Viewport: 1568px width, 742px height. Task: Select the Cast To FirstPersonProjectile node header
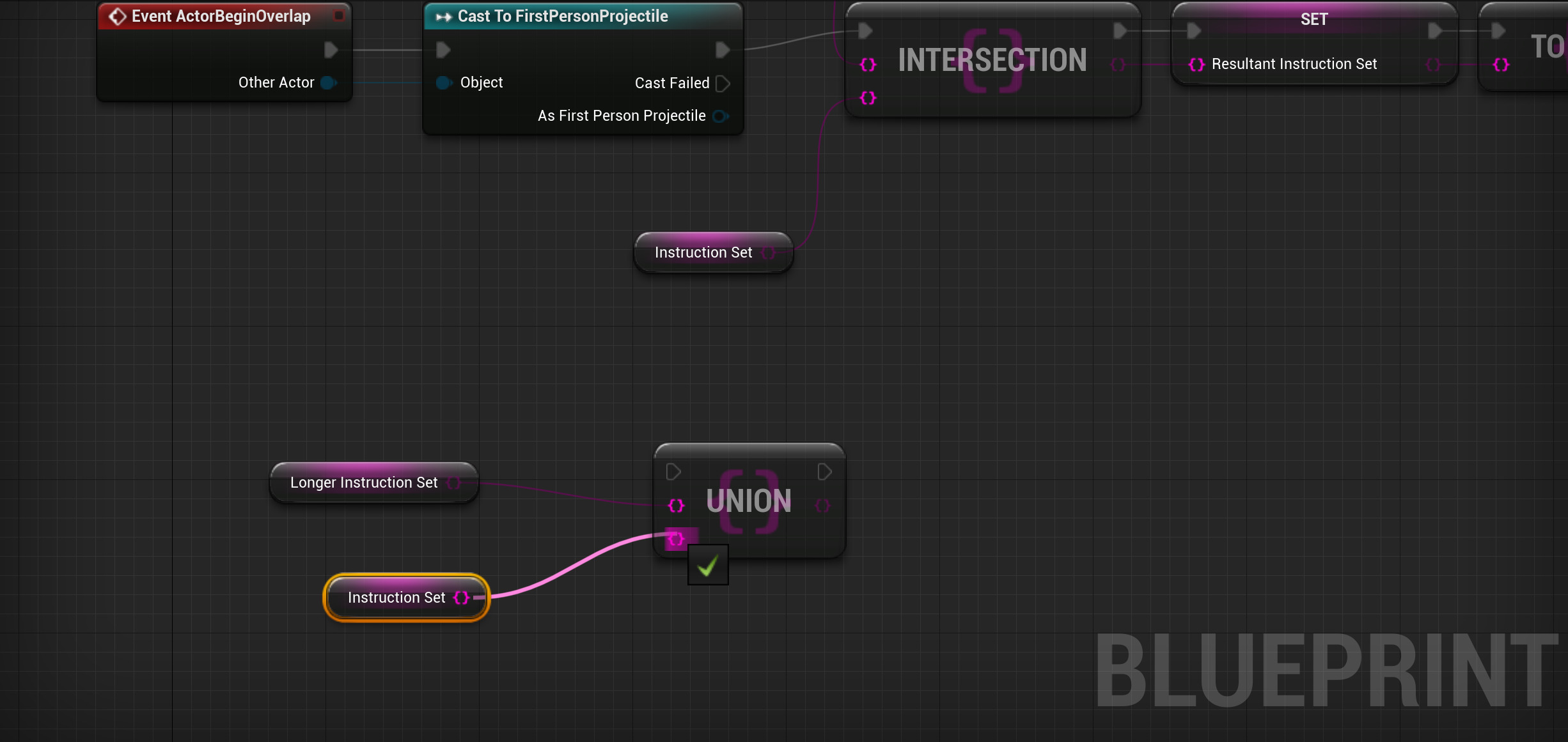click(563, 16)
